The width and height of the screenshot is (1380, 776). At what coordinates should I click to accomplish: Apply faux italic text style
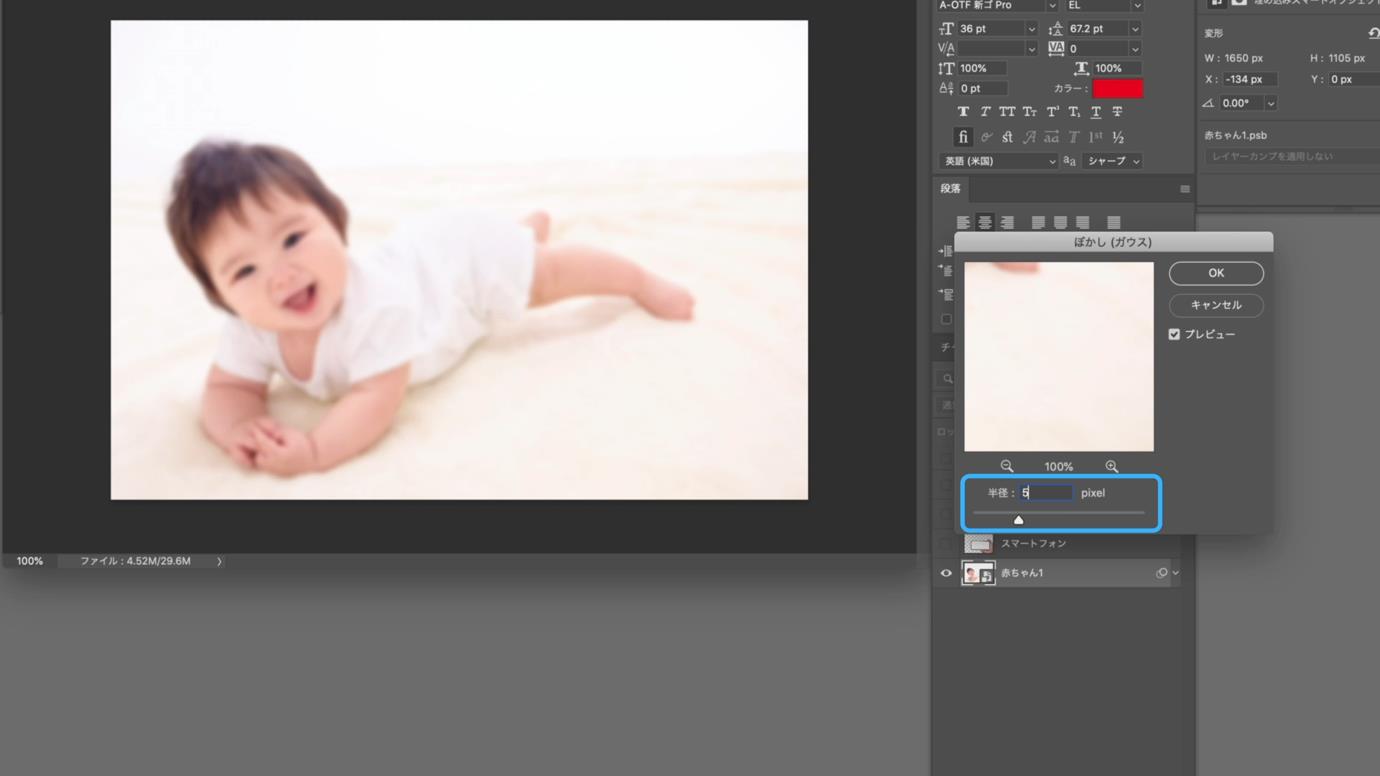coord(985,112)
